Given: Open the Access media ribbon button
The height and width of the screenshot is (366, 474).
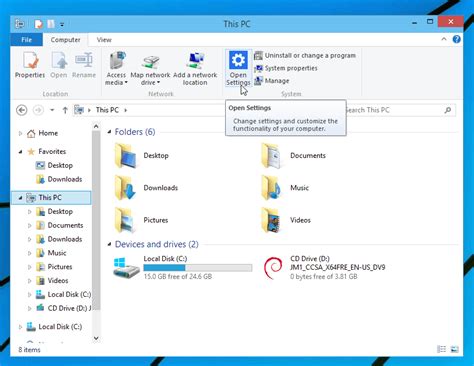Looking at the screenshot, I should coord(117,61).
